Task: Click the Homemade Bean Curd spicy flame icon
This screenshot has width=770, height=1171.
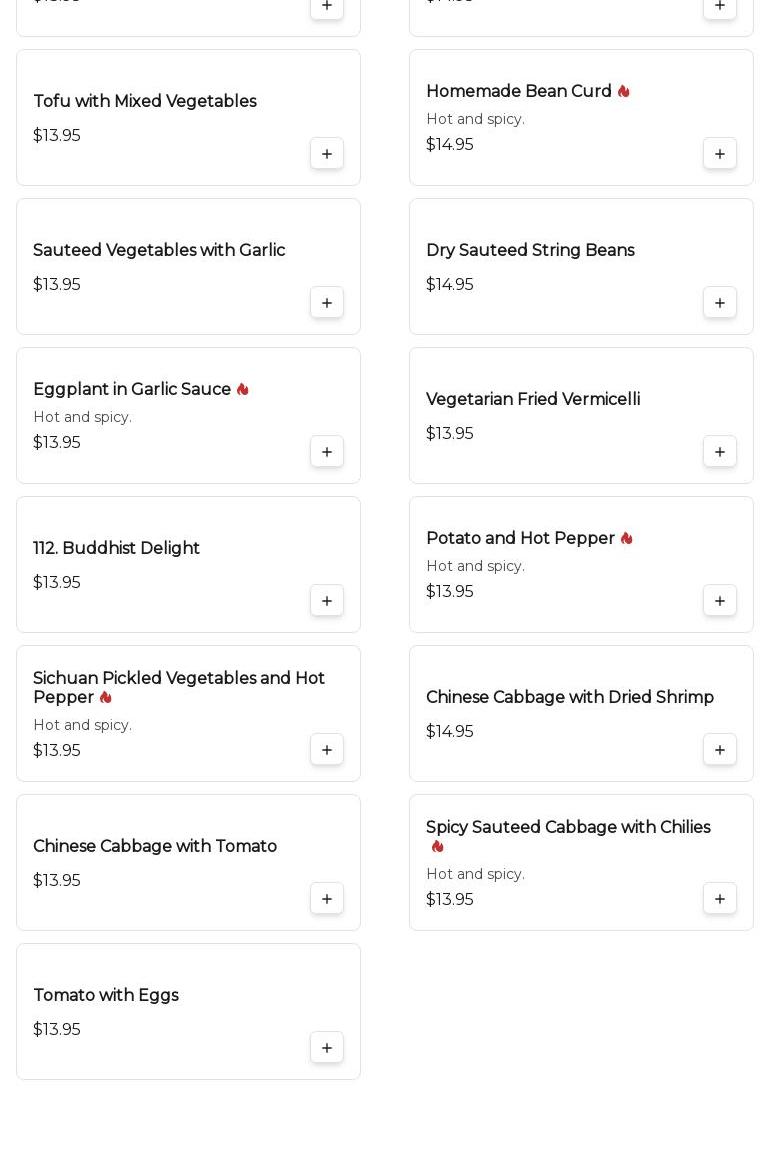Action: (624, 92)
